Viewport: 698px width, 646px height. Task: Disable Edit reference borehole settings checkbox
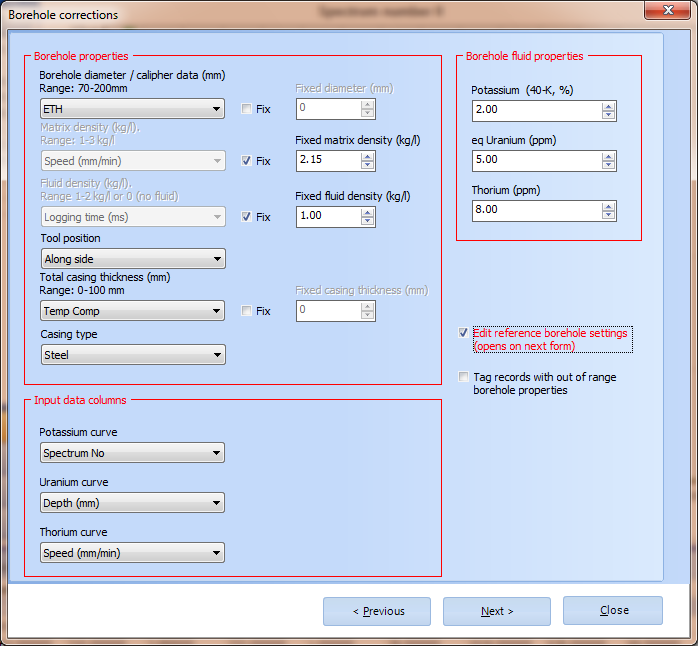[x=463, y=333]
